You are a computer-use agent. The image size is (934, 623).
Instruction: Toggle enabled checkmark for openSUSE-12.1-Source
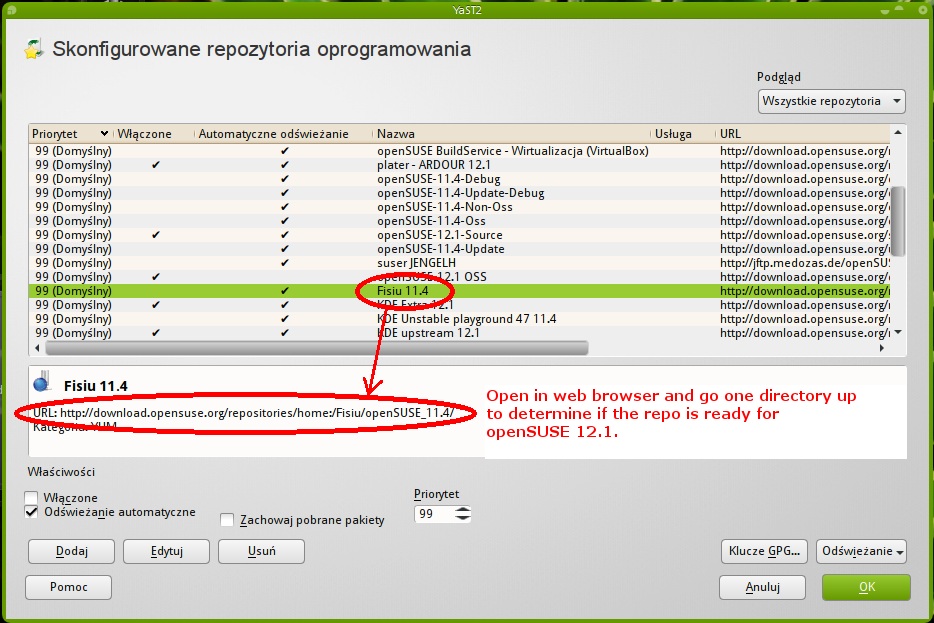pyautogui.click(x=155, y=235)
